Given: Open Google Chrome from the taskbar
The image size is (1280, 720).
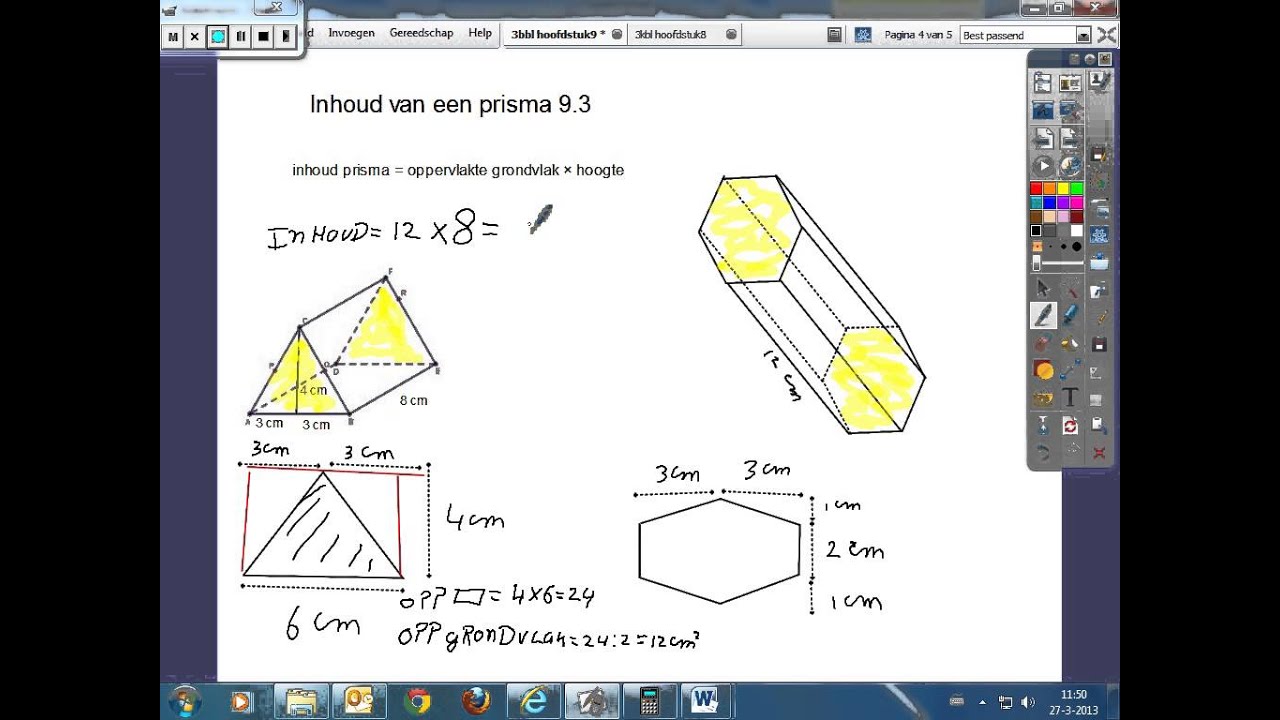Looking at the screenshot, I should click(x=418, y=701).
